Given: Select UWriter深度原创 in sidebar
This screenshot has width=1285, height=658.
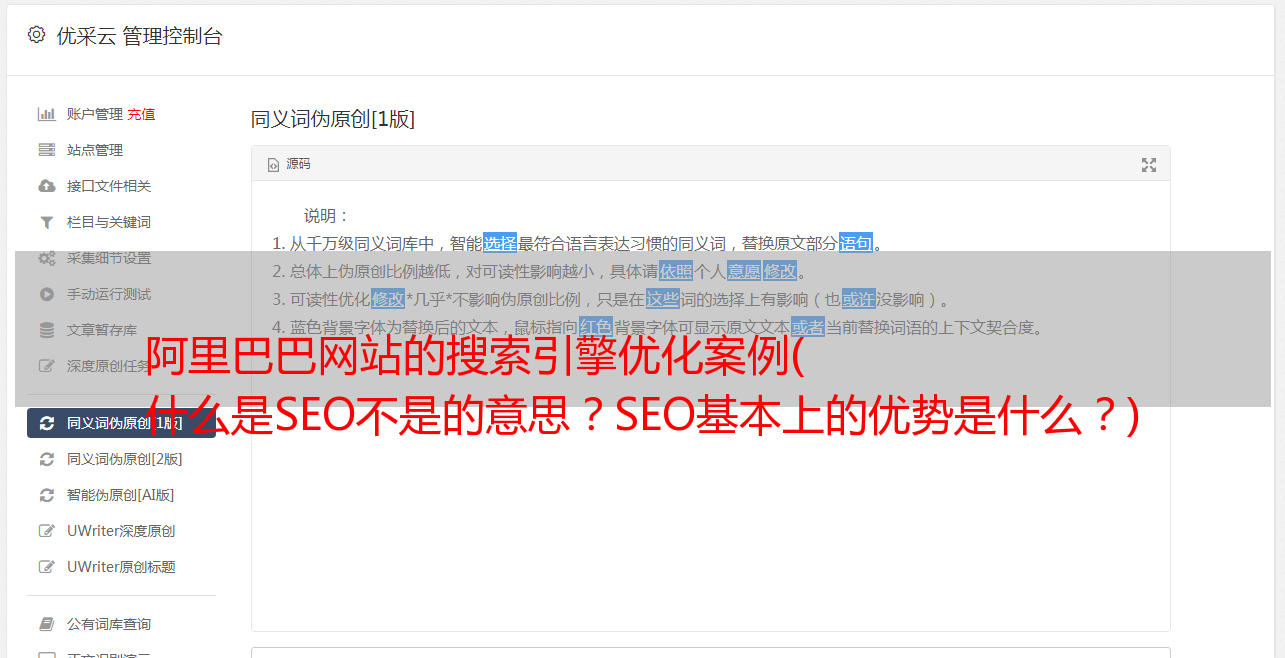Looking at the screenshot, I should point(121,531).
